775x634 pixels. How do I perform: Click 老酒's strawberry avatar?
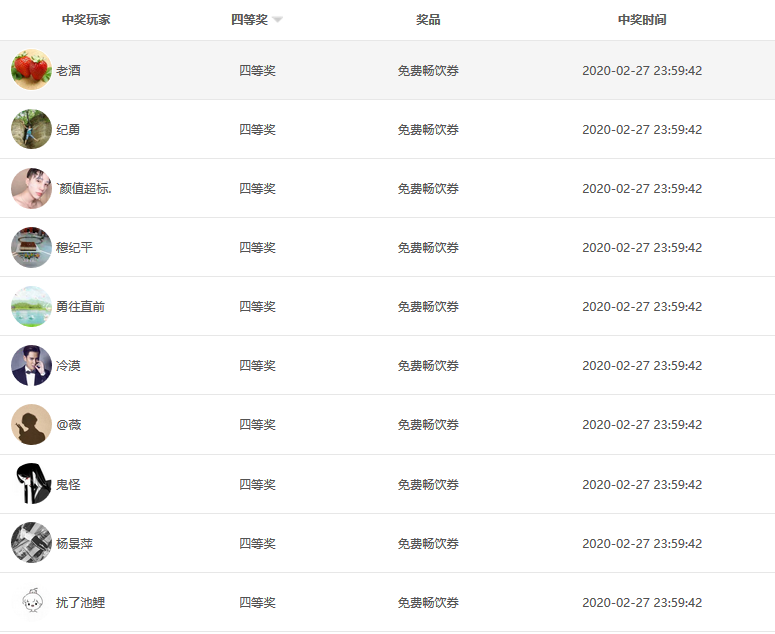point(31,70)
